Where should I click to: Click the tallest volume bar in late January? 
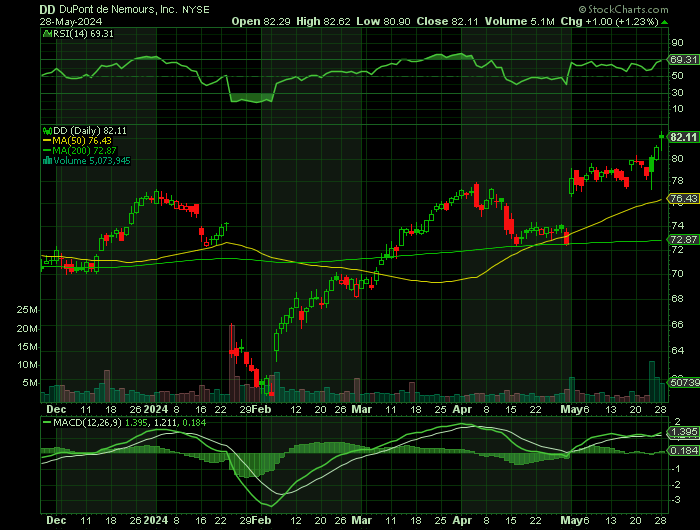(x=231, y=363)
